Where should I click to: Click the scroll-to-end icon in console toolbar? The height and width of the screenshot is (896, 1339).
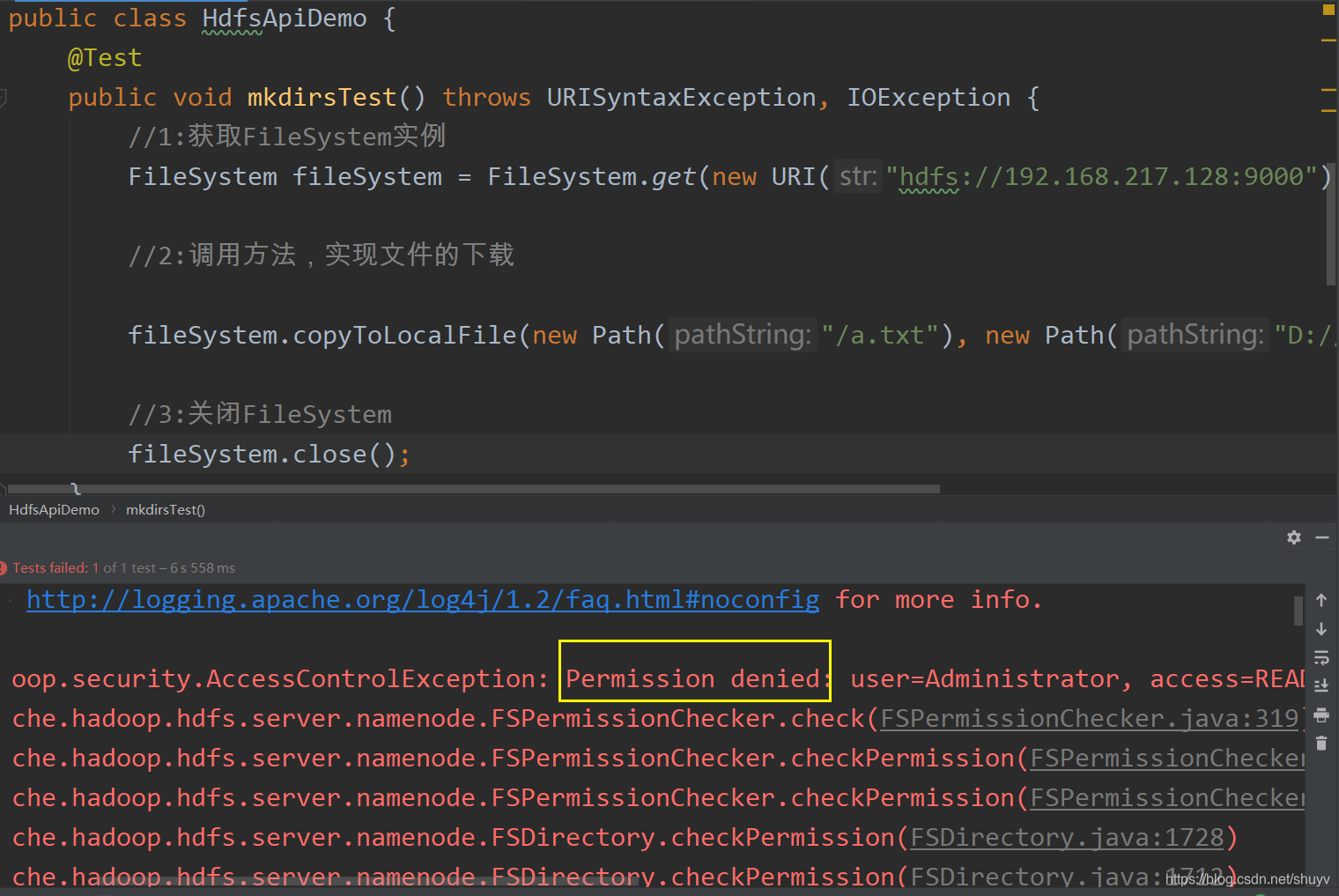pyautogui.click(x=1321, y=685)
